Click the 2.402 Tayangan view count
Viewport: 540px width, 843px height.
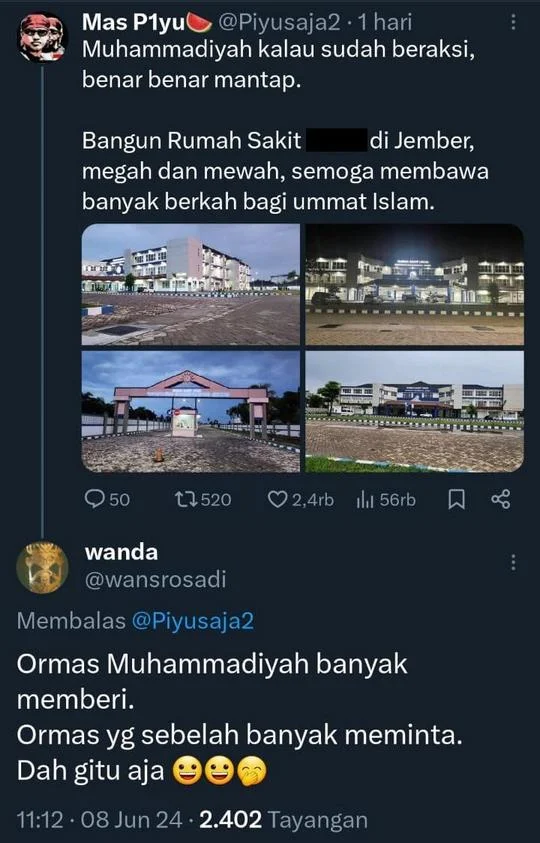point(284,820)
